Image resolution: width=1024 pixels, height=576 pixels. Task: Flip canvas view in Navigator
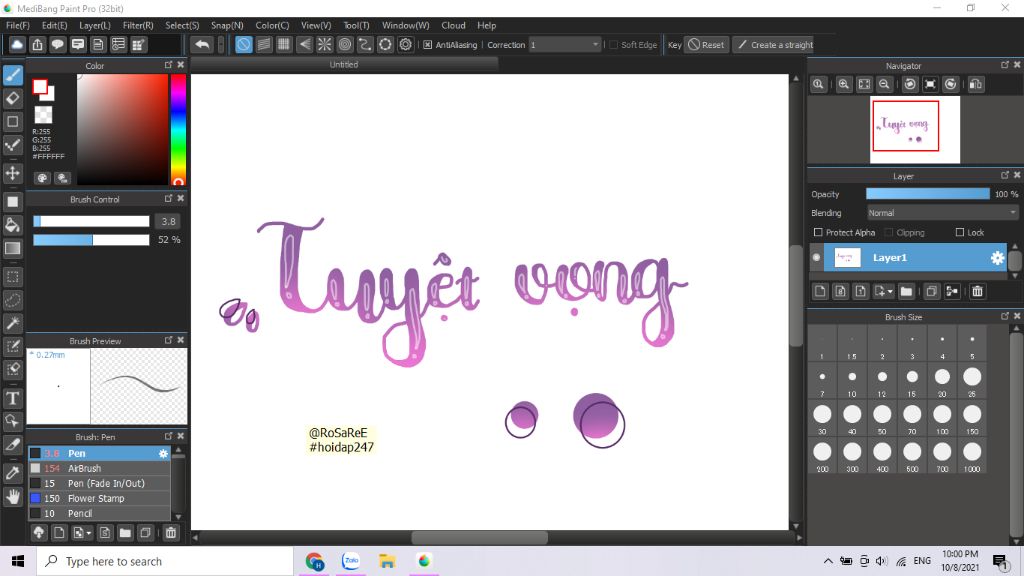(976, 84)
